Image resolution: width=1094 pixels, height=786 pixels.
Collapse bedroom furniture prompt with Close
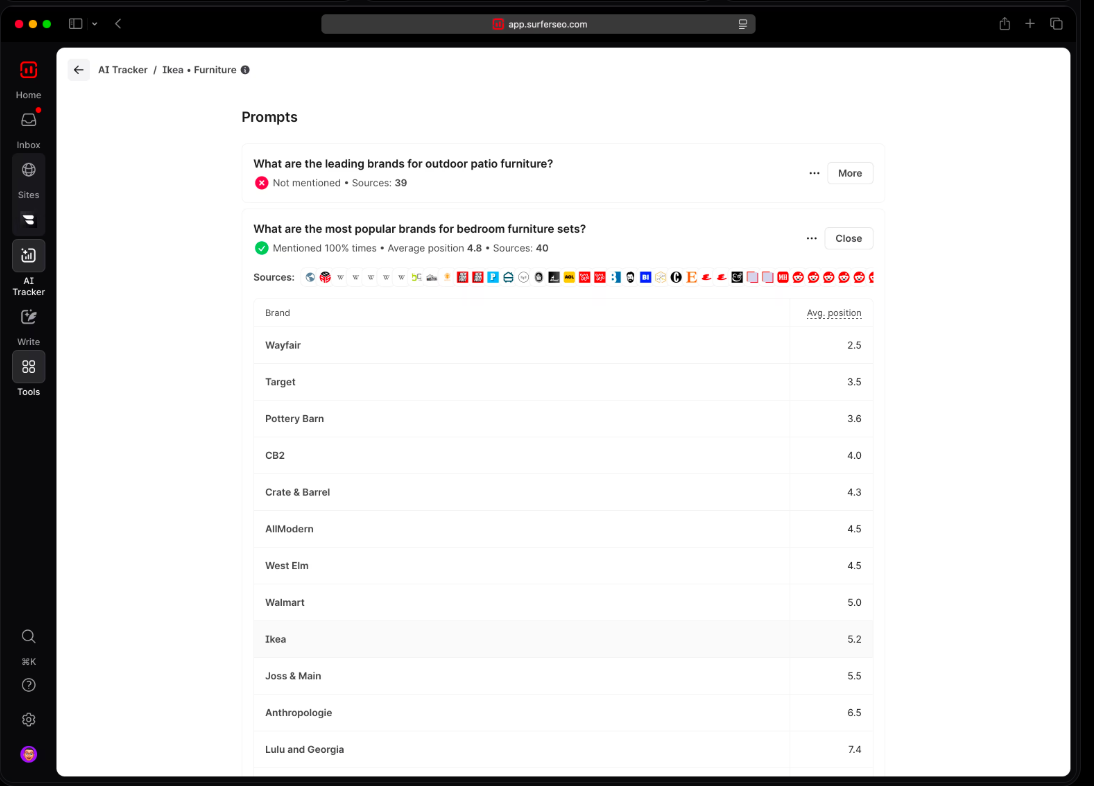848,238
